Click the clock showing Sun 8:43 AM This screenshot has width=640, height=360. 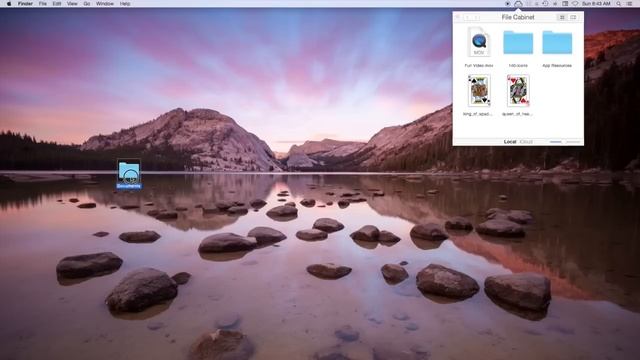(x=596, y=4)
